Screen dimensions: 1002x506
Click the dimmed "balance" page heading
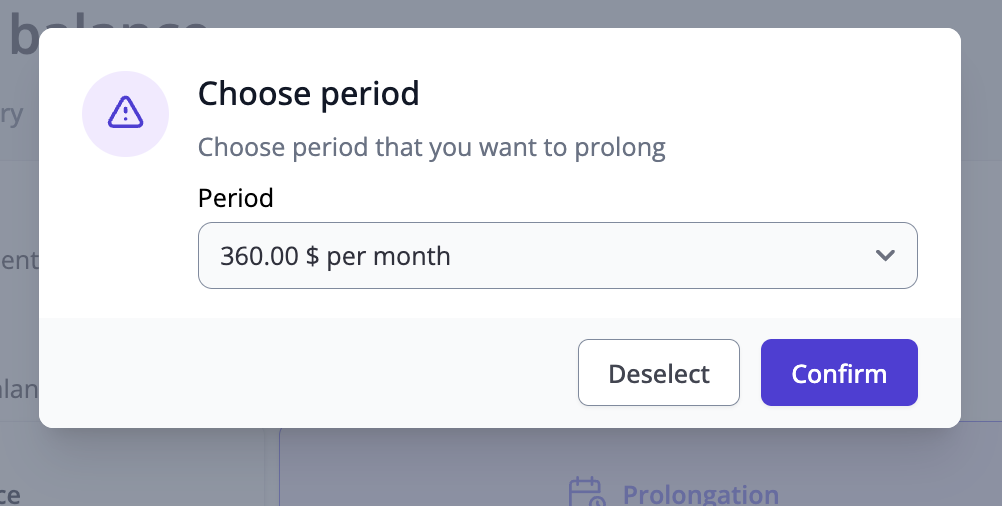[110, 30]
